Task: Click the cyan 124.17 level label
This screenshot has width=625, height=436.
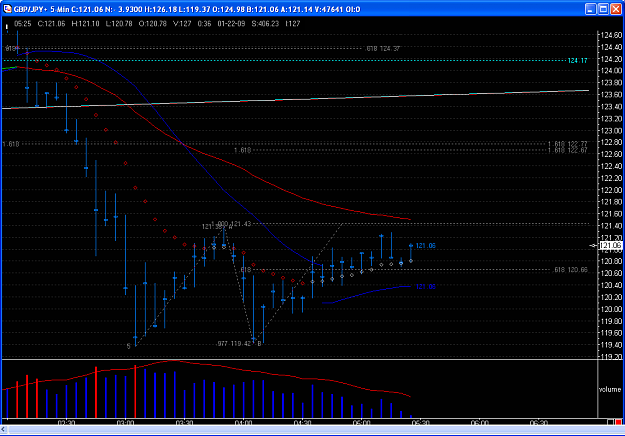Action: point(577,61)
